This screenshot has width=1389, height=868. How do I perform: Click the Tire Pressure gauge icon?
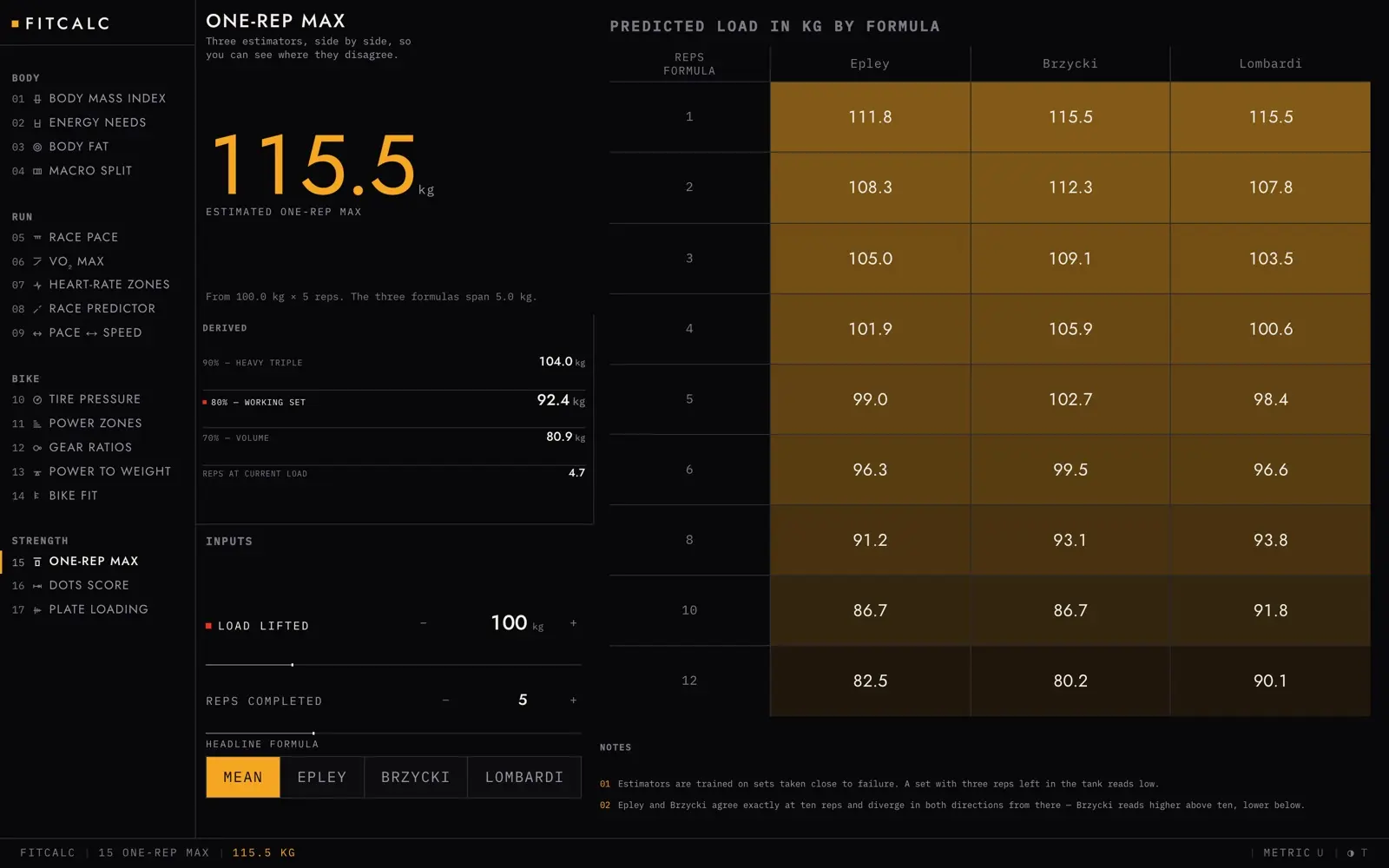click(x=37, y=400)
